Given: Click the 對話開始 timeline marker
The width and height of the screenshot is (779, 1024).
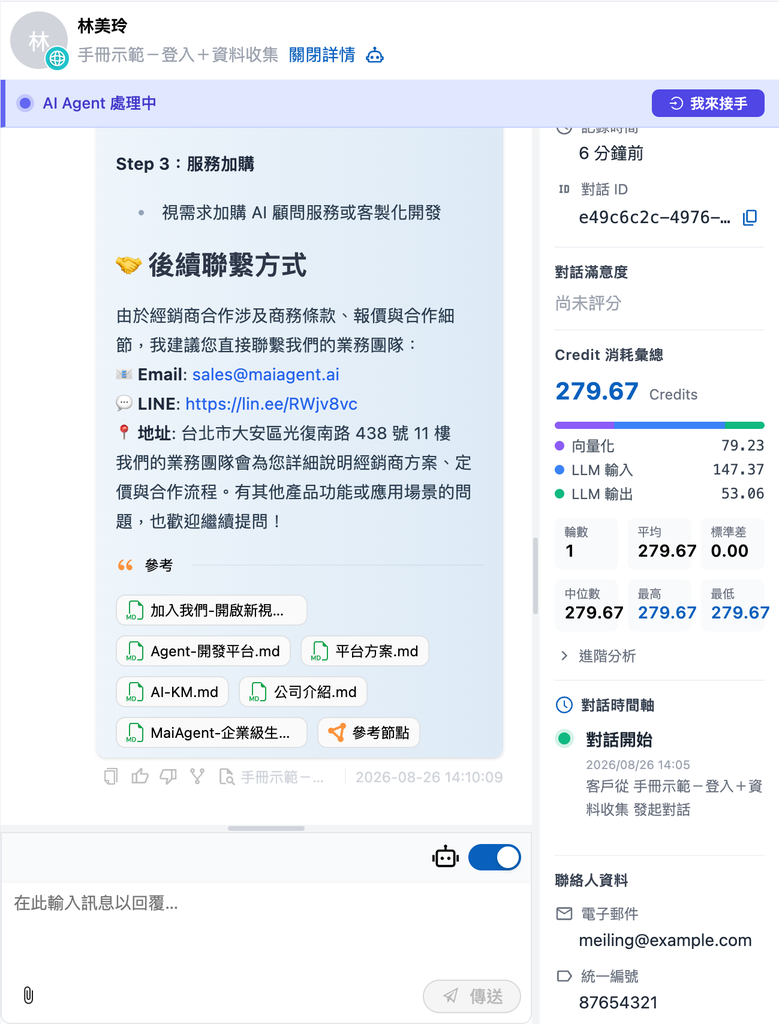Looking at the screenshot, I should pos(564,739).
